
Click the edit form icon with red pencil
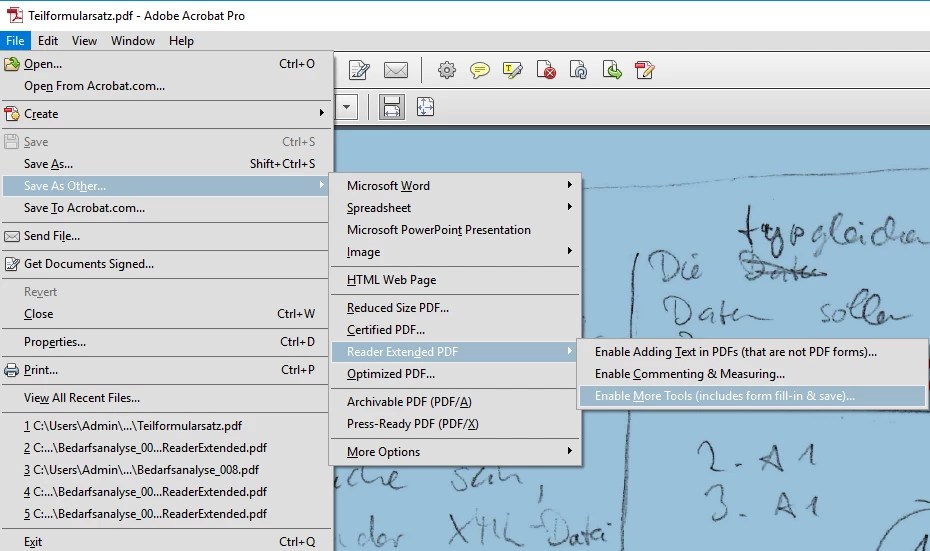(644, 70)
